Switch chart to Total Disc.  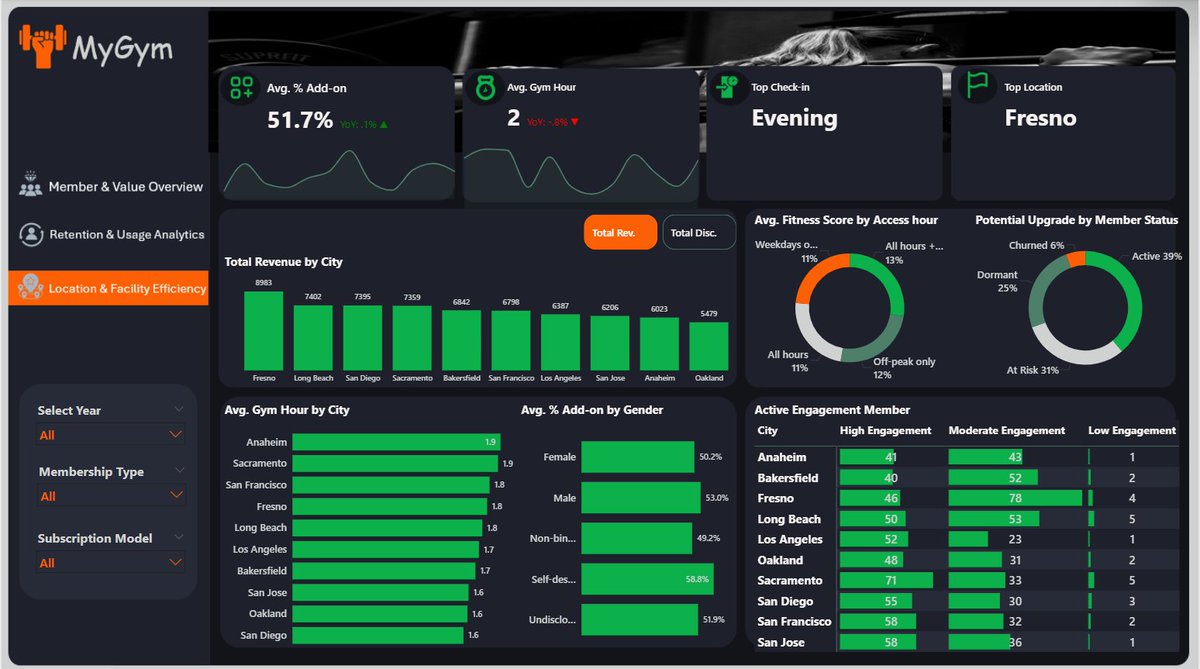(698, 233)
